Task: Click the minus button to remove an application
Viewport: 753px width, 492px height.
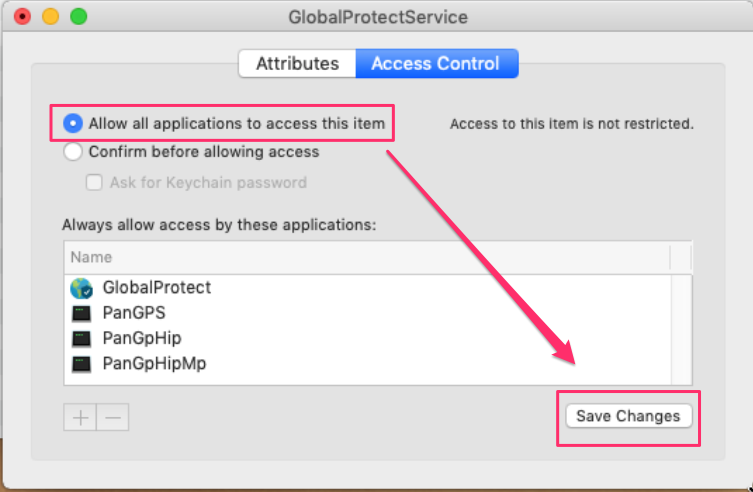Action: coord(113,417)
